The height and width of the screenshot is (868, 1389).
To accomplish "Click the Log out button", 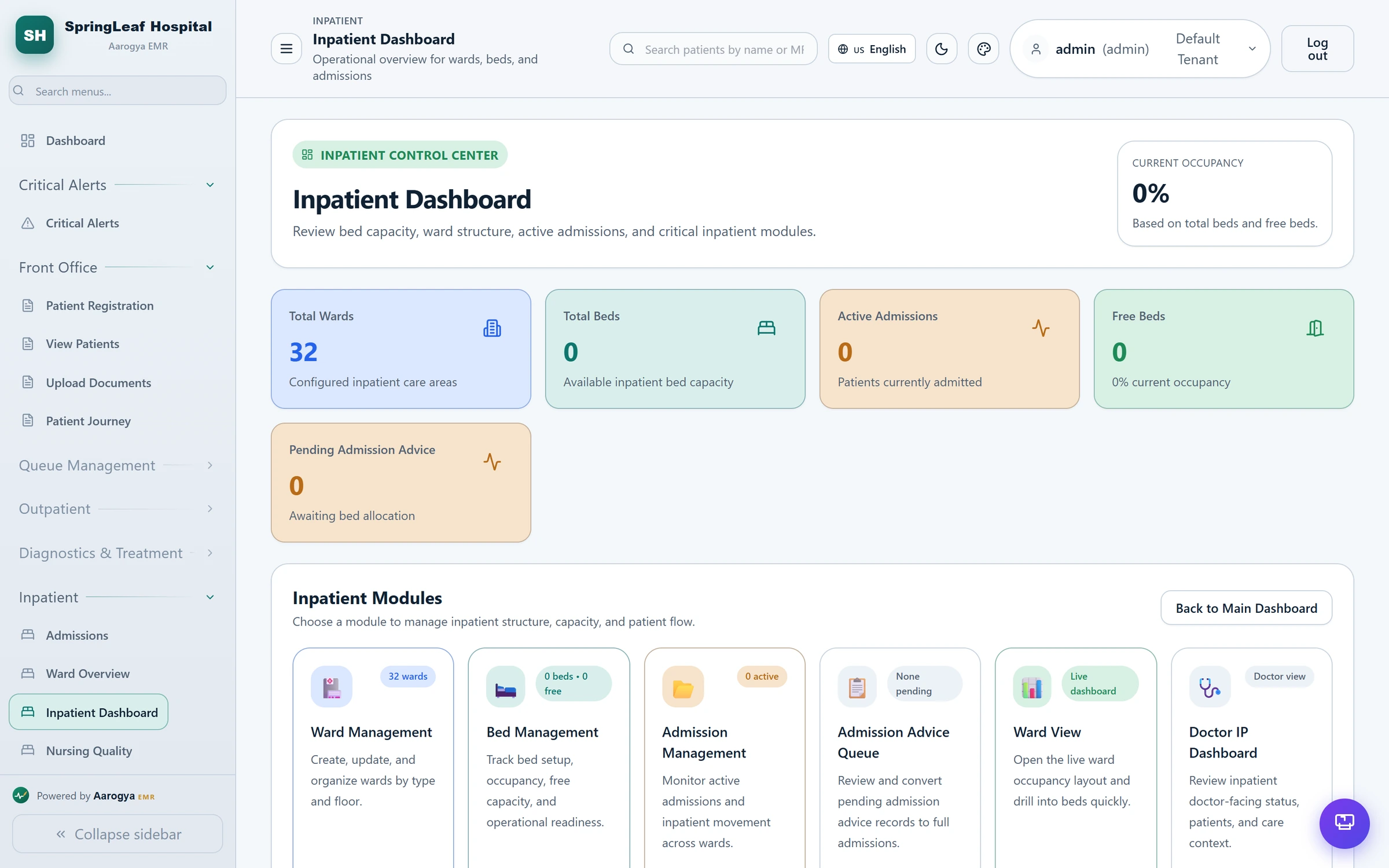I will pyautogui.click(x=1317, y=49).
